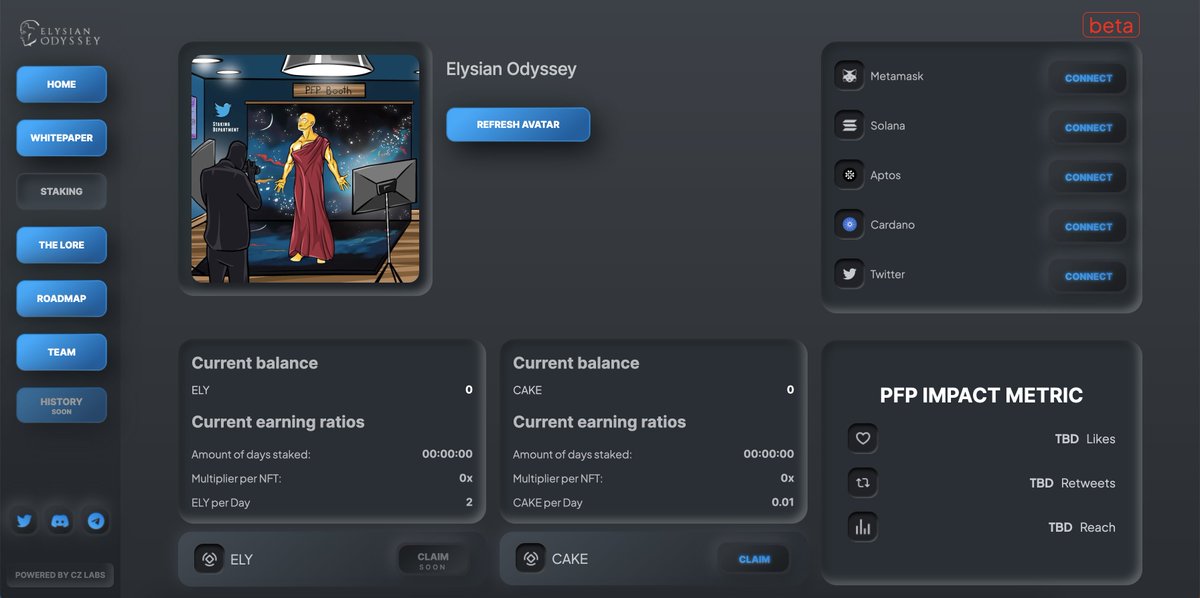Screen dimensions: 1200x598
Task: Click the CAKE balance label
Action: 527,390
